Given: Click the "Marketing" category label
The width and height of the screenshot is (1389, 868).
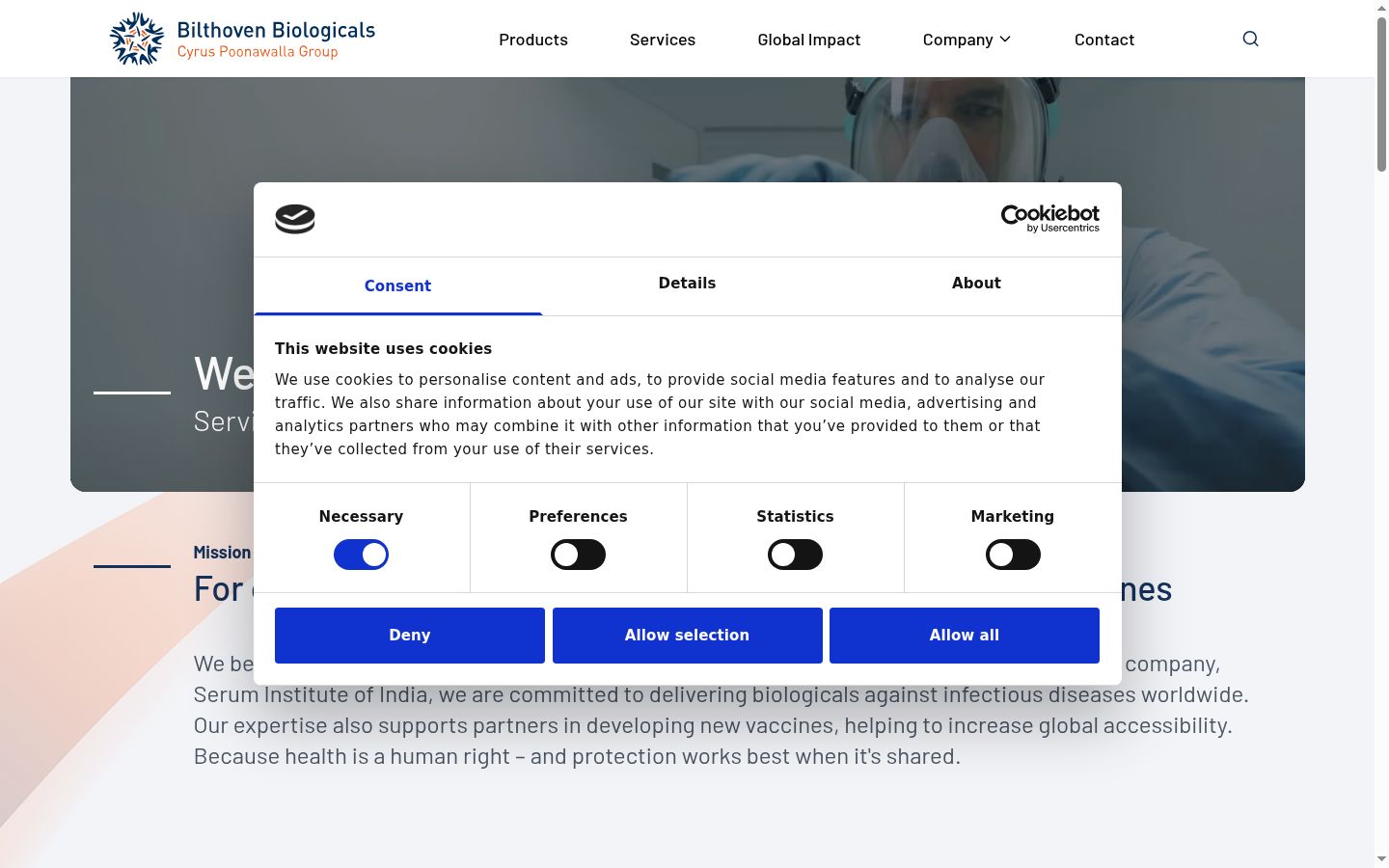Looking at the screenshot, I should (1013, 517).
